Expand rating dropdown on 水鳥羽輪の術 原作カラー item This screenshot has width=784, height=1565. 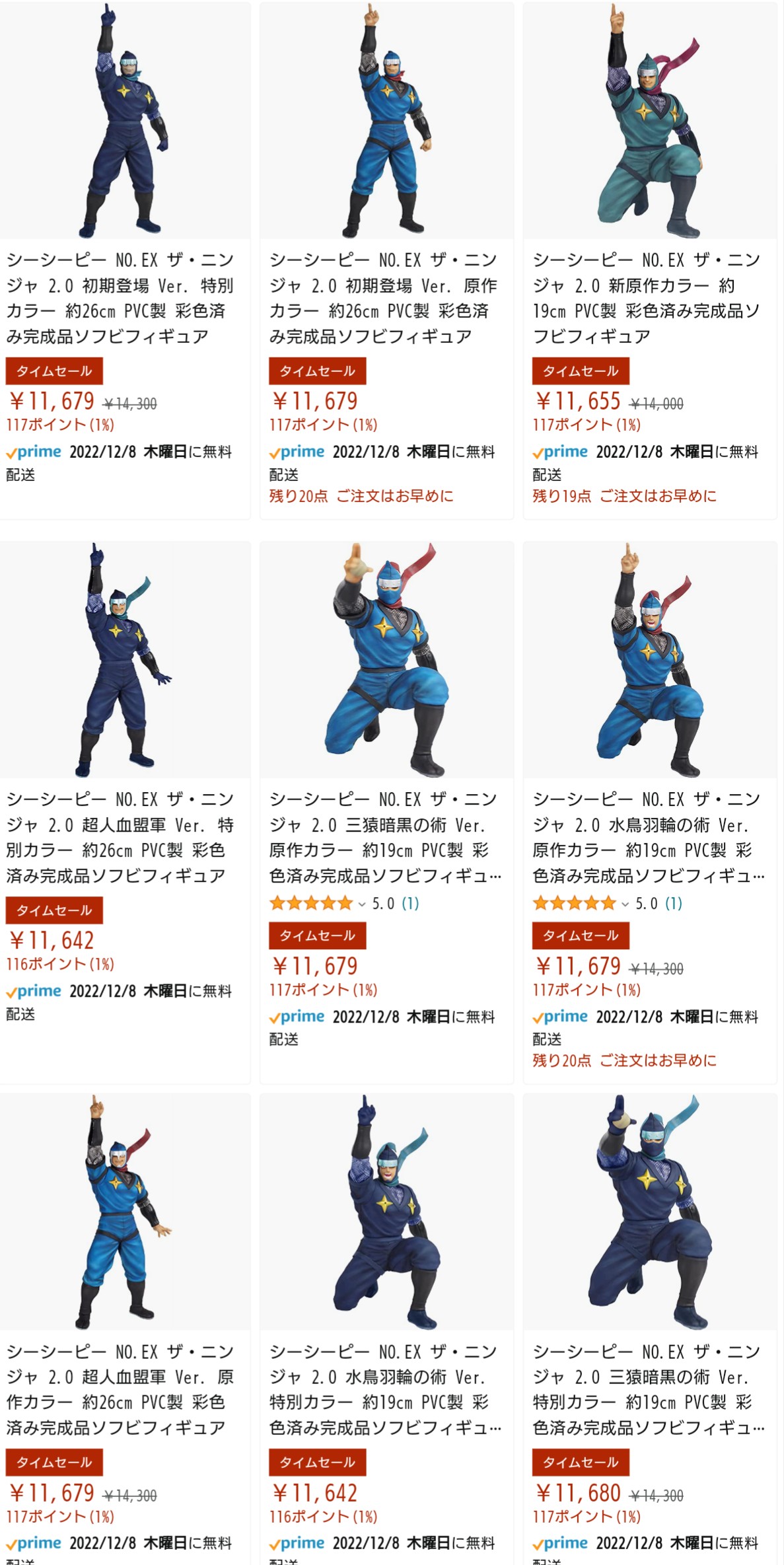click(625, 904)
